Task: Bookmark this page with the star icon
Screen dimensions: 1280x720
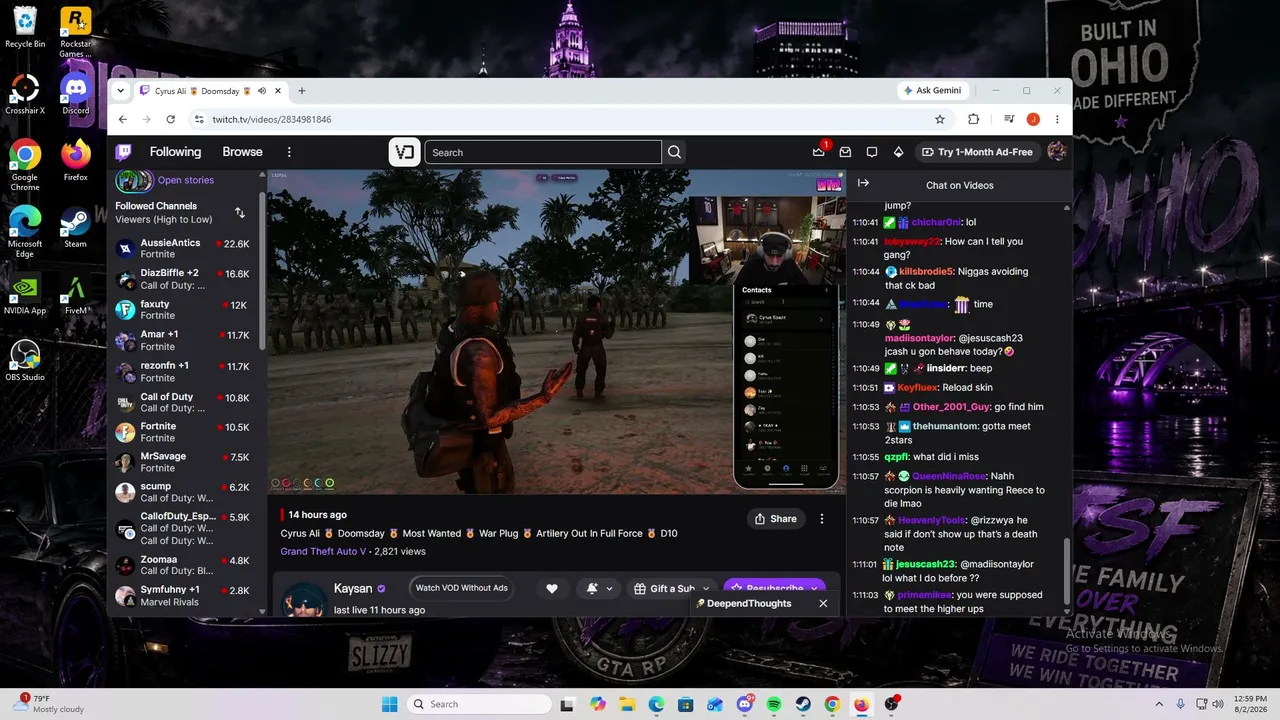Action: coord(940,119)
